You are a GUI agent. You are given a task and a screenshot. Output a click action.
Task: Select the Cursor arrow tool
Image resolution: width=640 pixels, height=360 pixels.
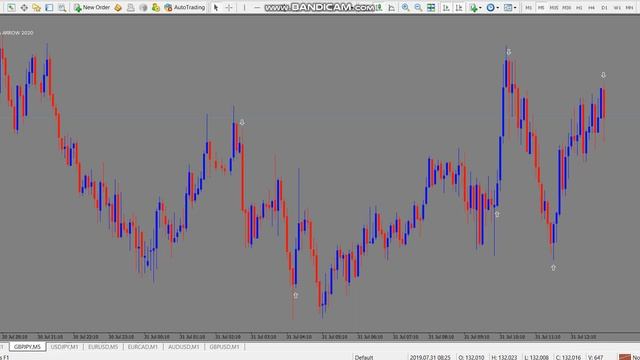[216, 7]
